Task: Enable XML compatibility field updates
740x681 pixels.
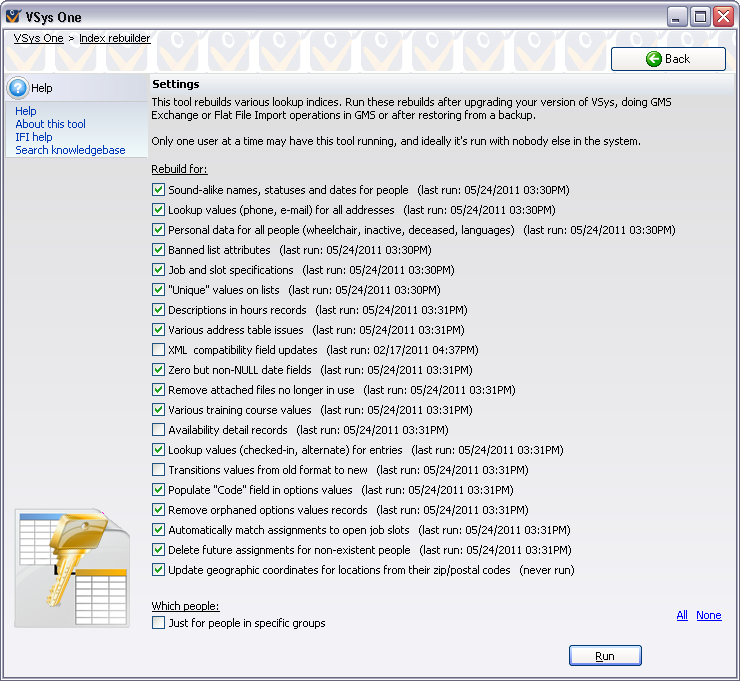Action: tap(158, 350)
